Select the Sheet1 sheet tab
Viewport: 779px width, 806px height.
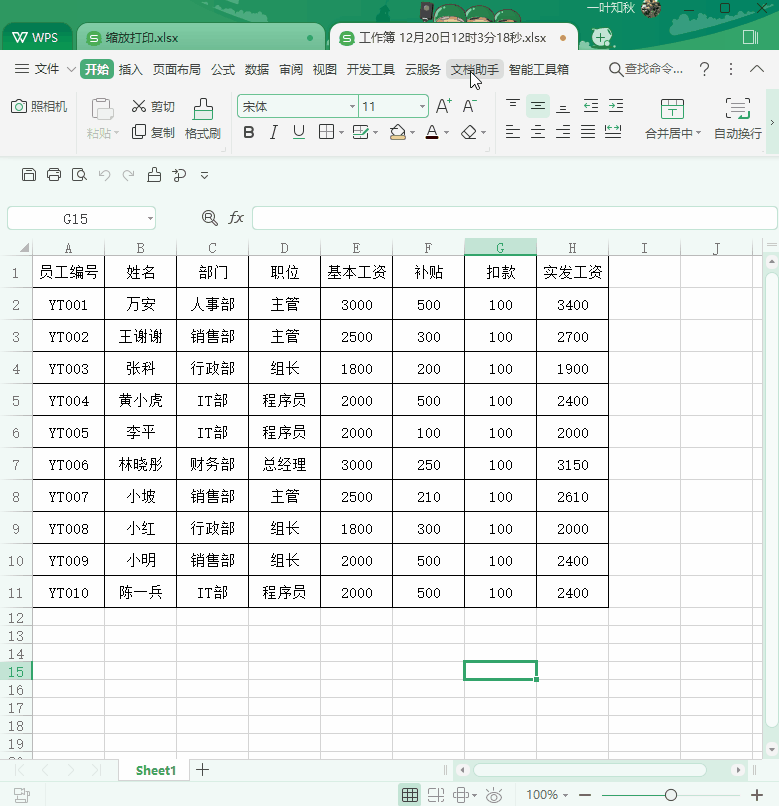(155, 770)
